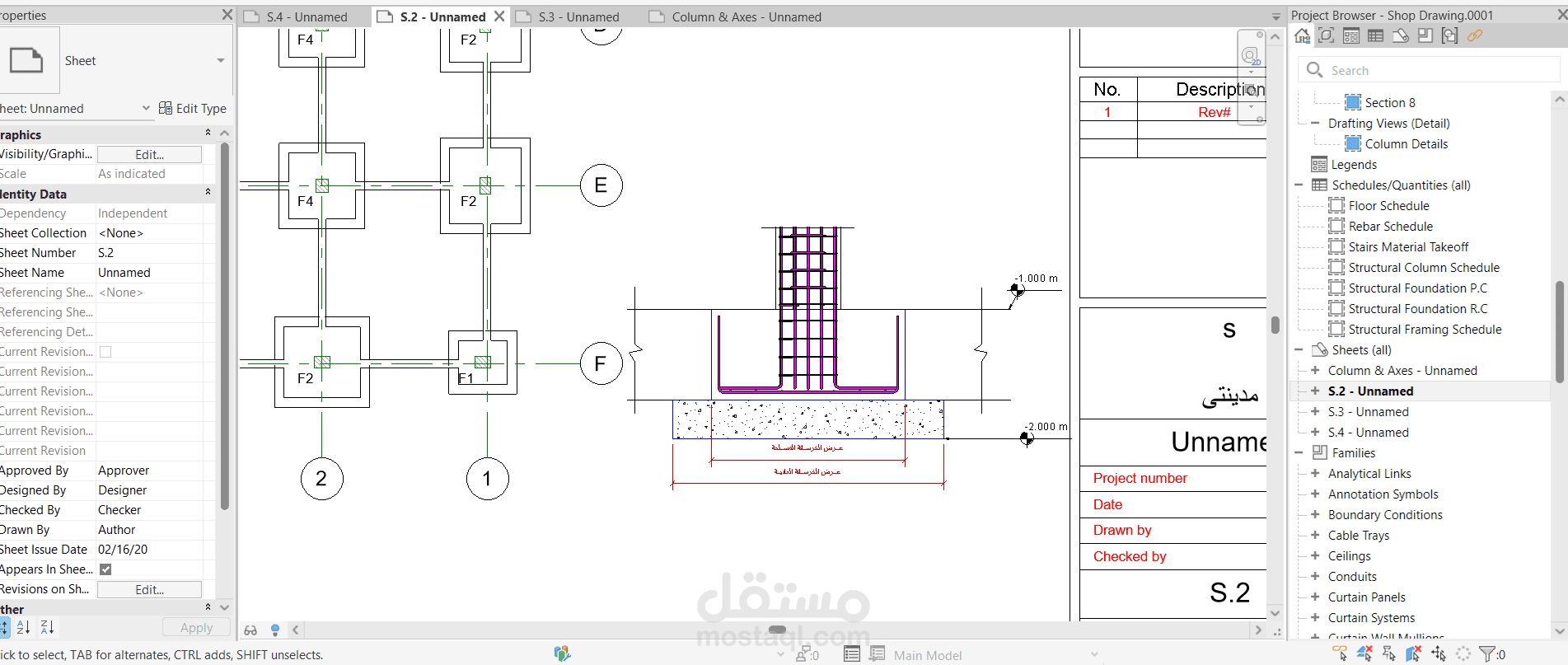
Task: Toggle Select Underlay Elements in status bar
Action: pos(1364,653)
